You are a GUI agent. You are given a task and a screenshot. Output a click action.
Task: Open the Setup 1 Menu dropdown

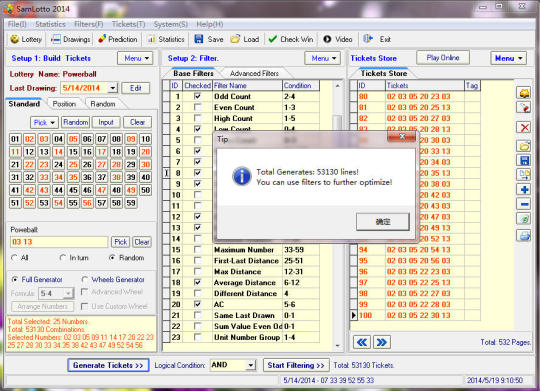135,58
